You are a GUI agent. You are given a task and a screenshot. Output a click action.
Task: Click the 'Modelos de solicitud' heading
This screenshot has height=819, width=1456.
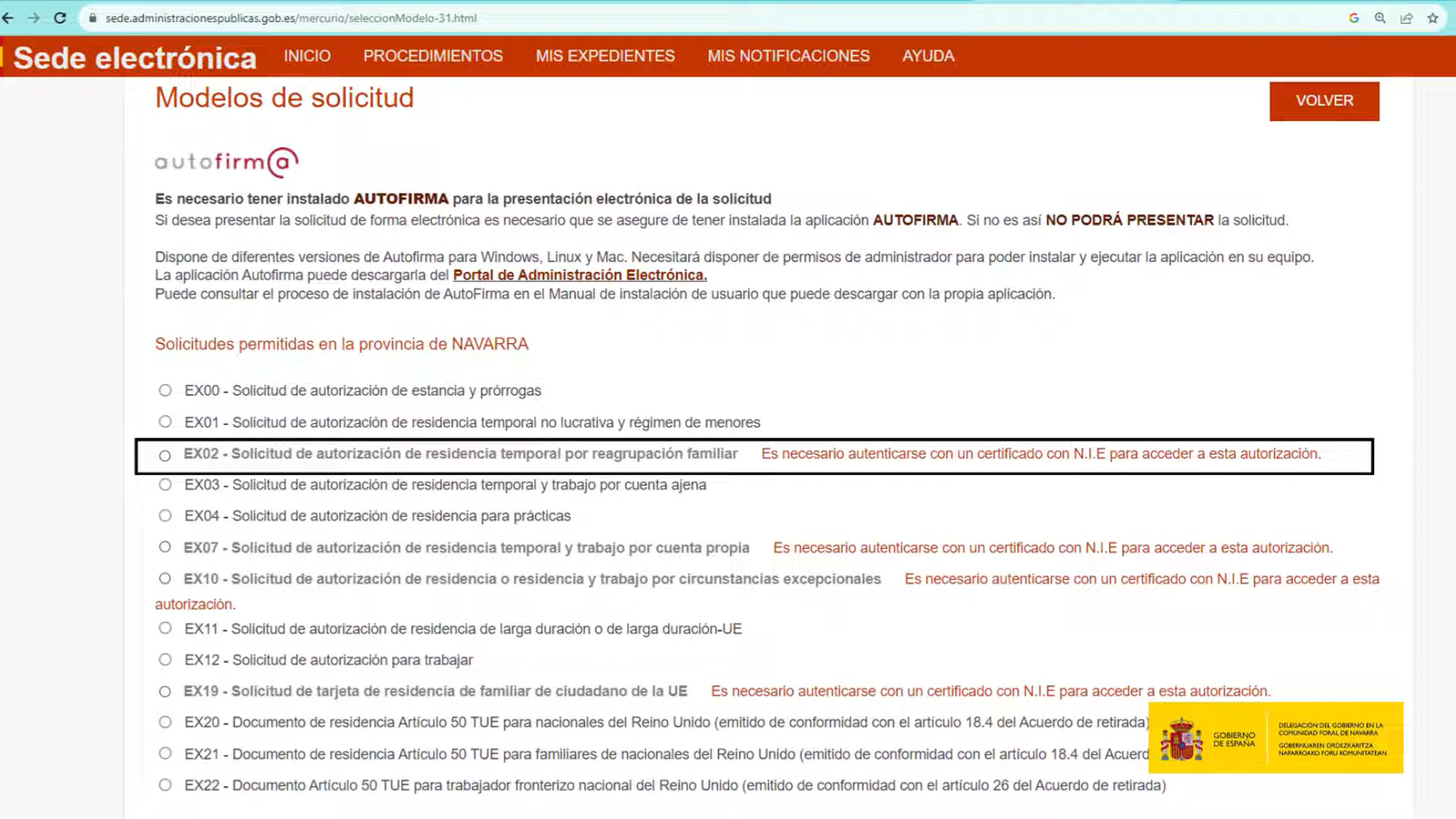click(x=284, y=98)
